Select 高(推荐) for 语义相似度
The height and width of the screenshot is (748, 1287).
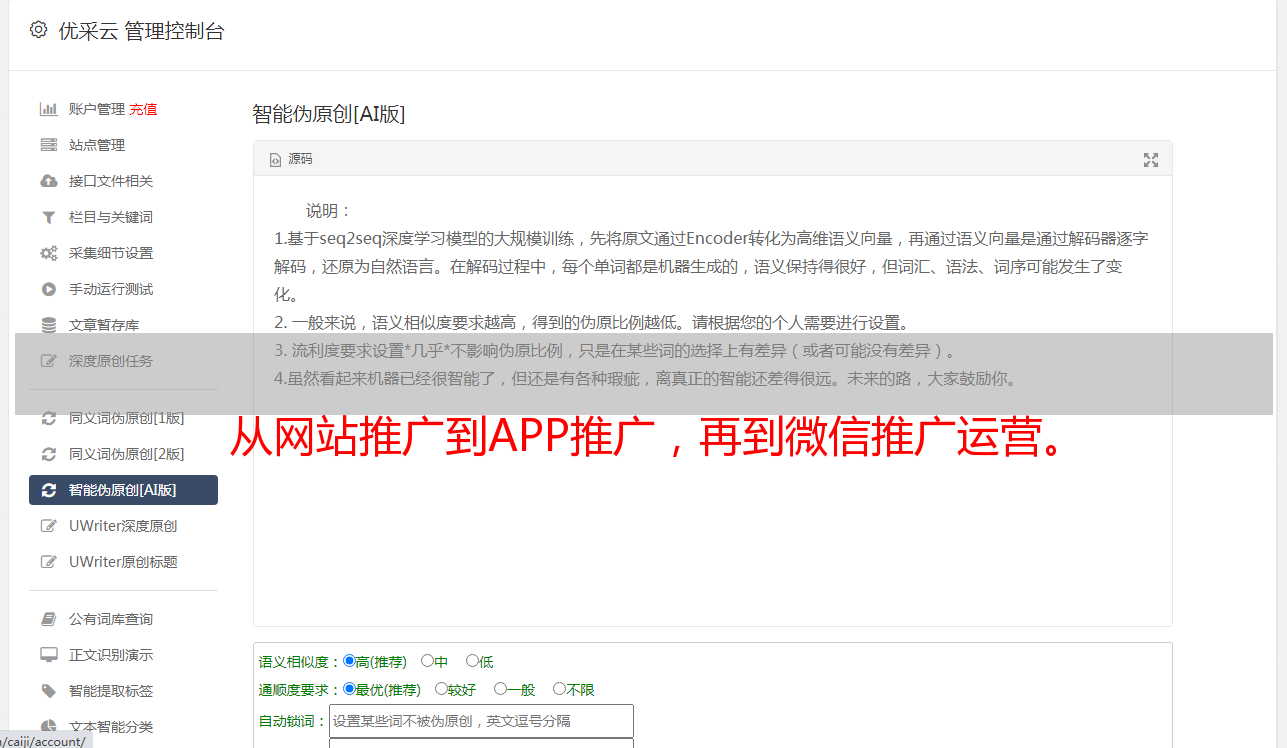(349, 661)
